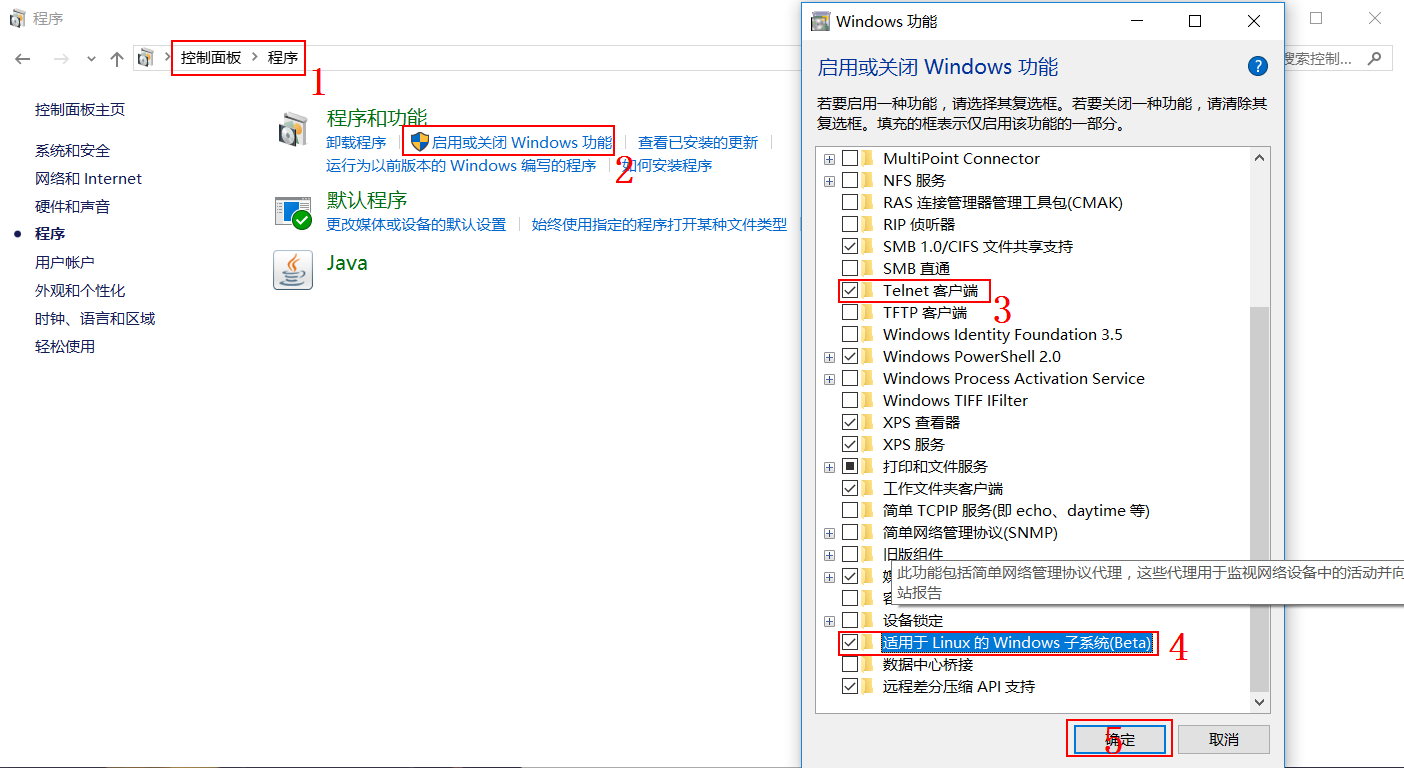Click the 取消 button
Screen dimensions: 1404x768
coord(1224,739)
